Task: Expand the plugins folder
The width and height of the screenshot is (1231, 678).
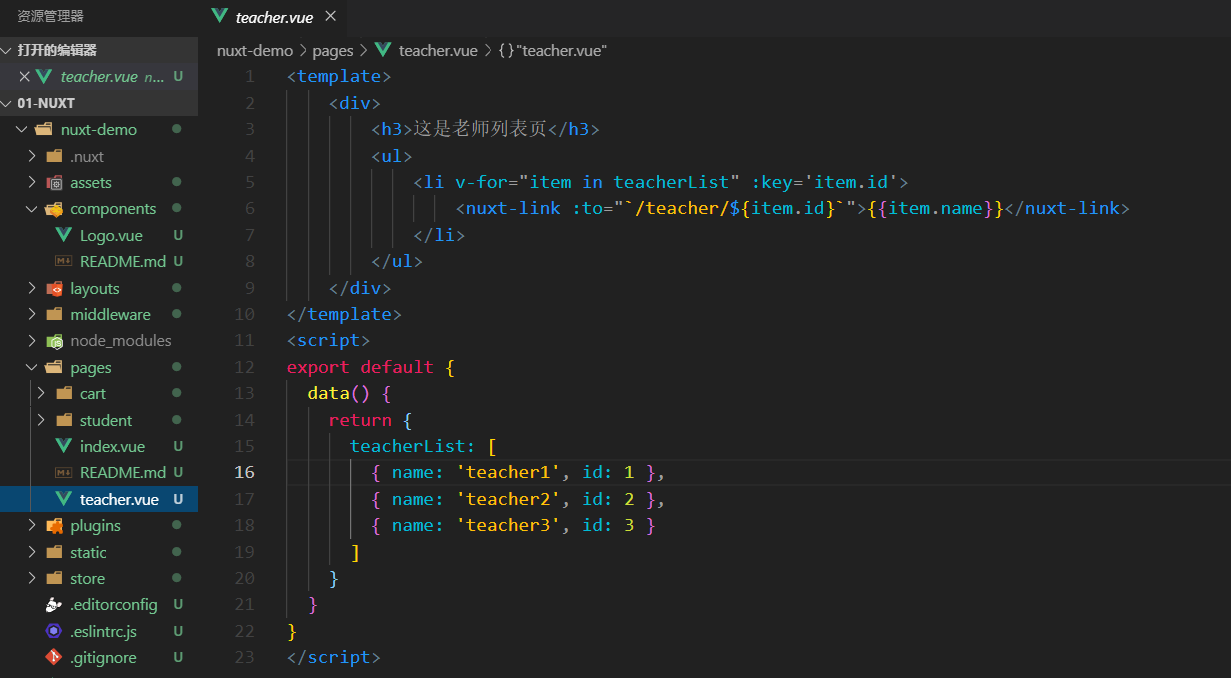Action: [32, 524]
